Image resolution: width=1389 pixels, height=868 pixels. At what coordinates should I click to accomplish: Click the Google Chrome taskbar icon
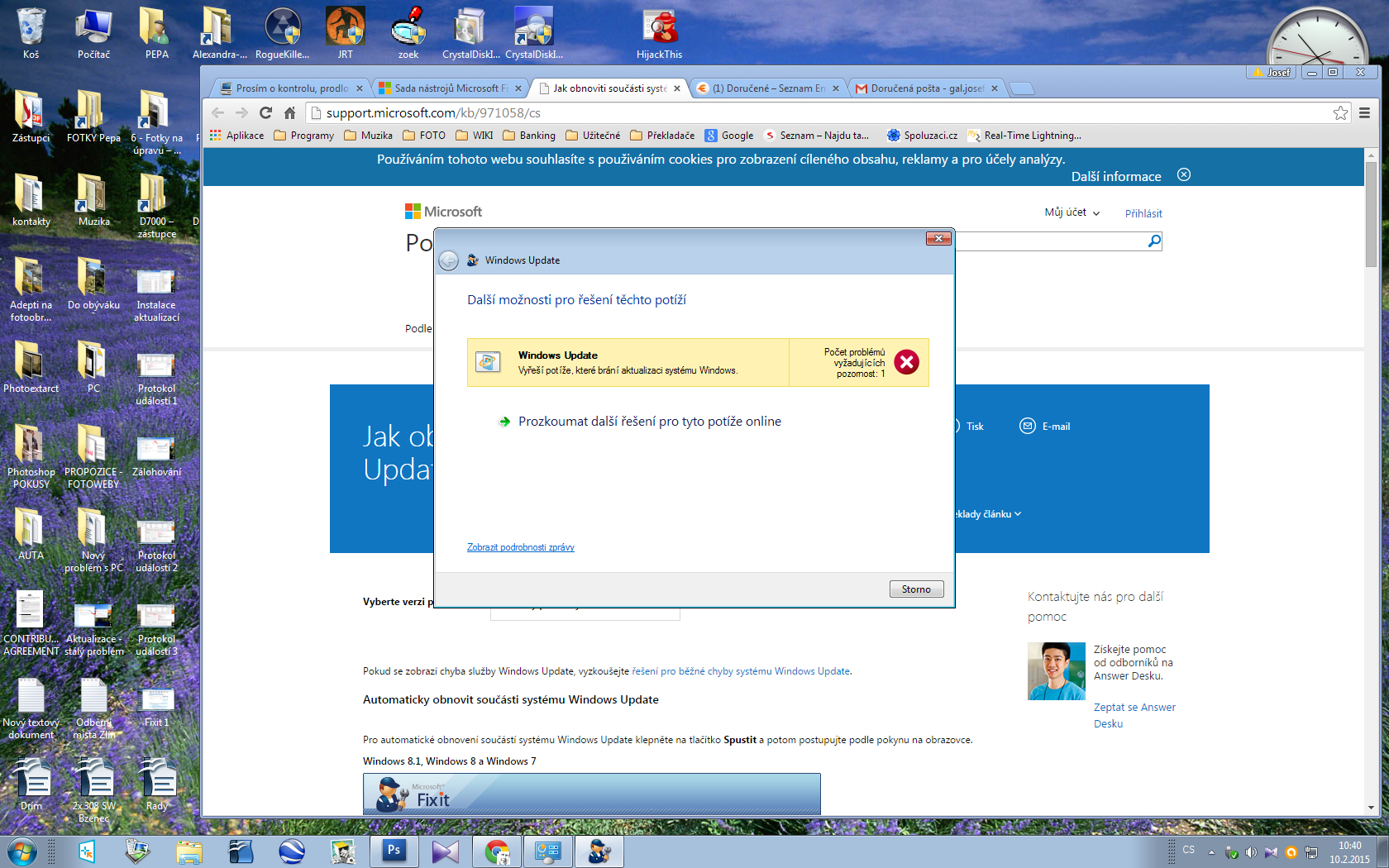click(497, 851)
